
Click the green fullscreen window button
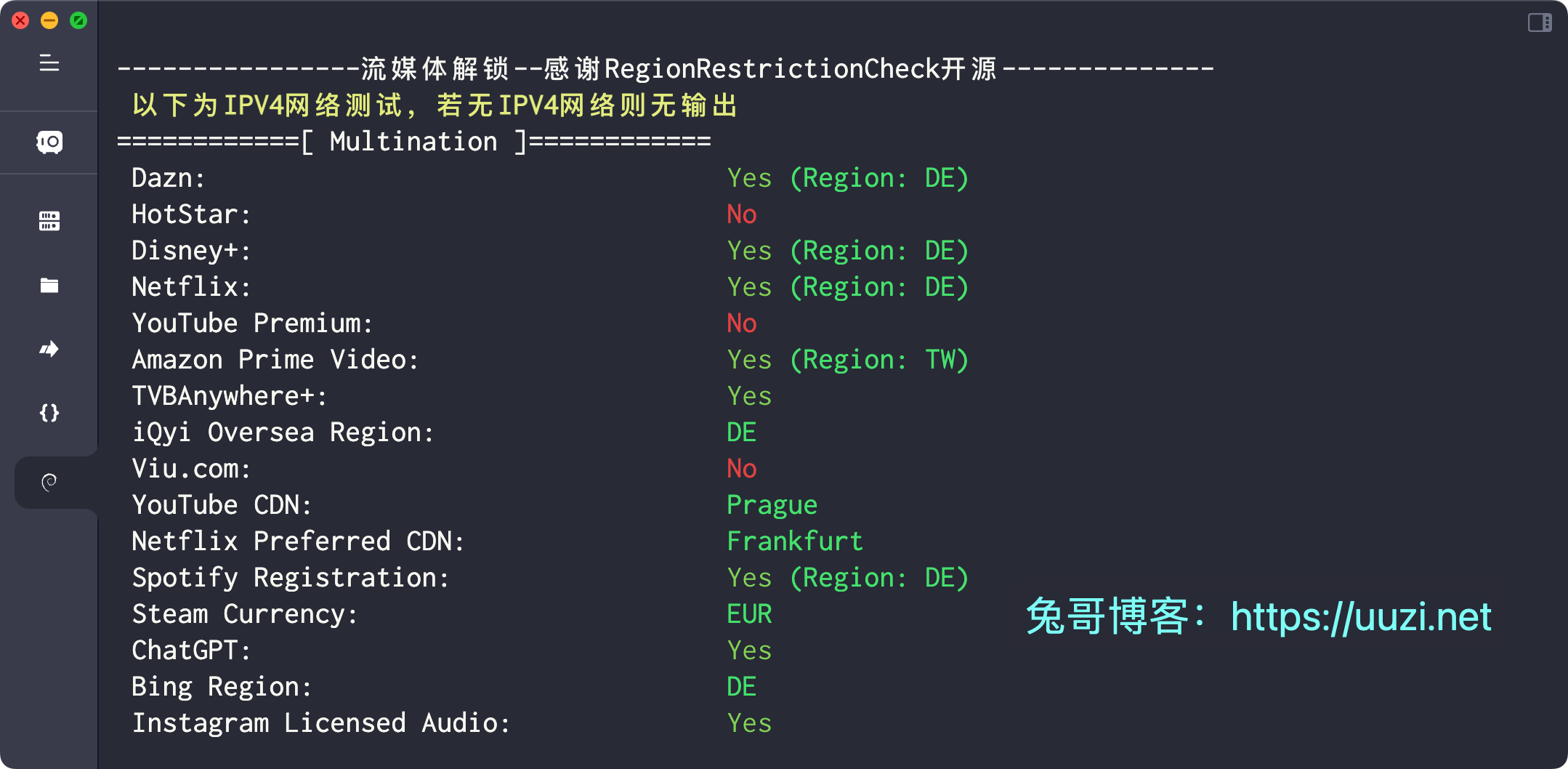(x=78, y=20)
